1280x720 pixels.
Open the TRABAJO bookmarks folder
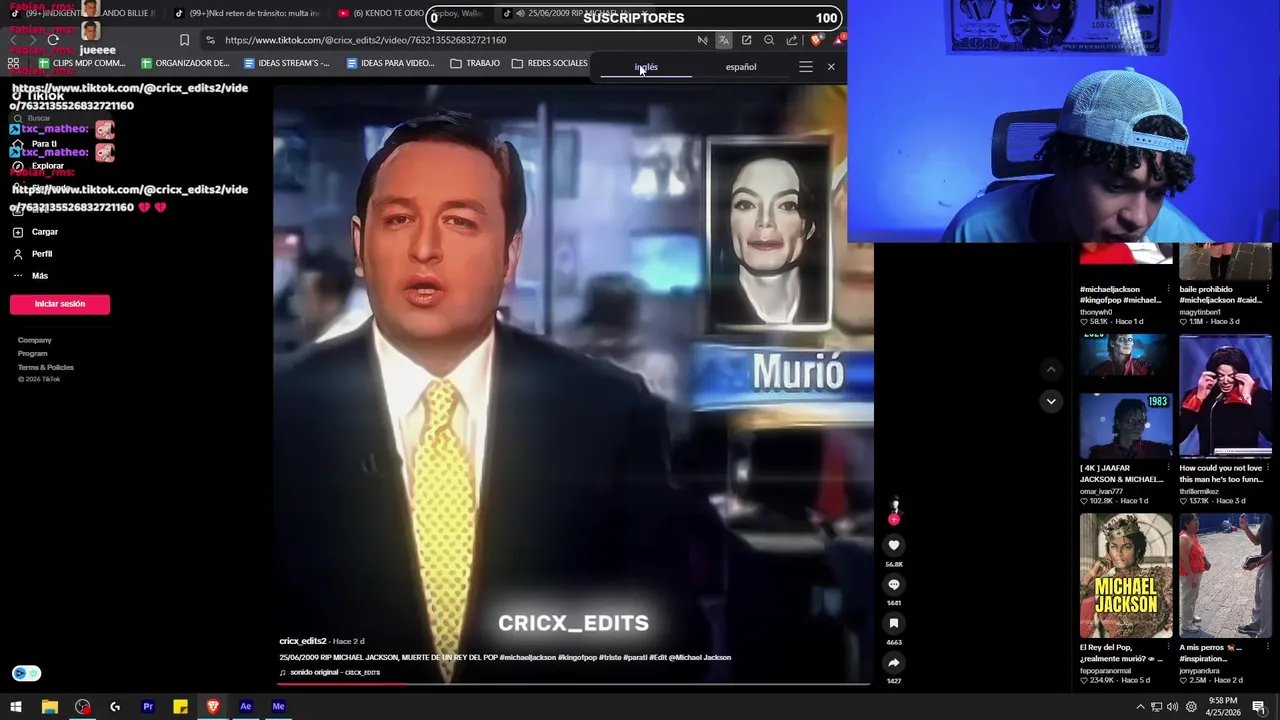pyautogui.click(x=475, y=63)
